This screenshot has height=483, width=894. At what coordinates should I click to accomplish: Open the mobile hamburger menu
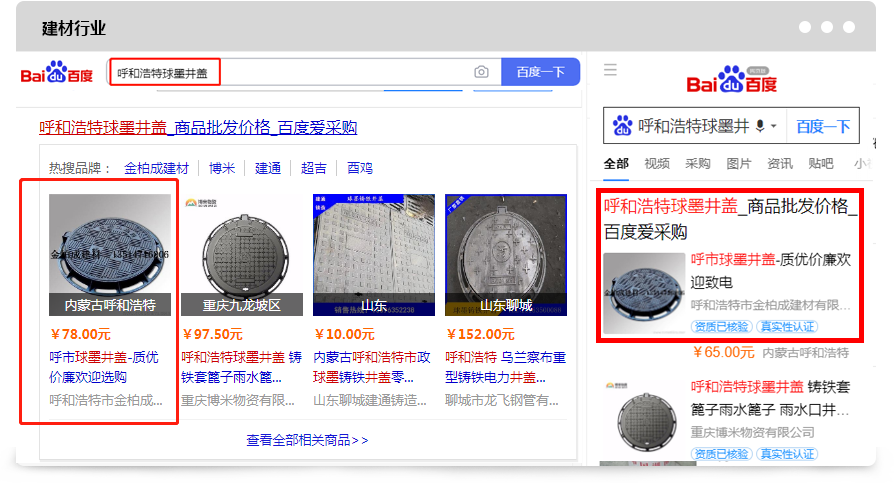pos(610,70)
